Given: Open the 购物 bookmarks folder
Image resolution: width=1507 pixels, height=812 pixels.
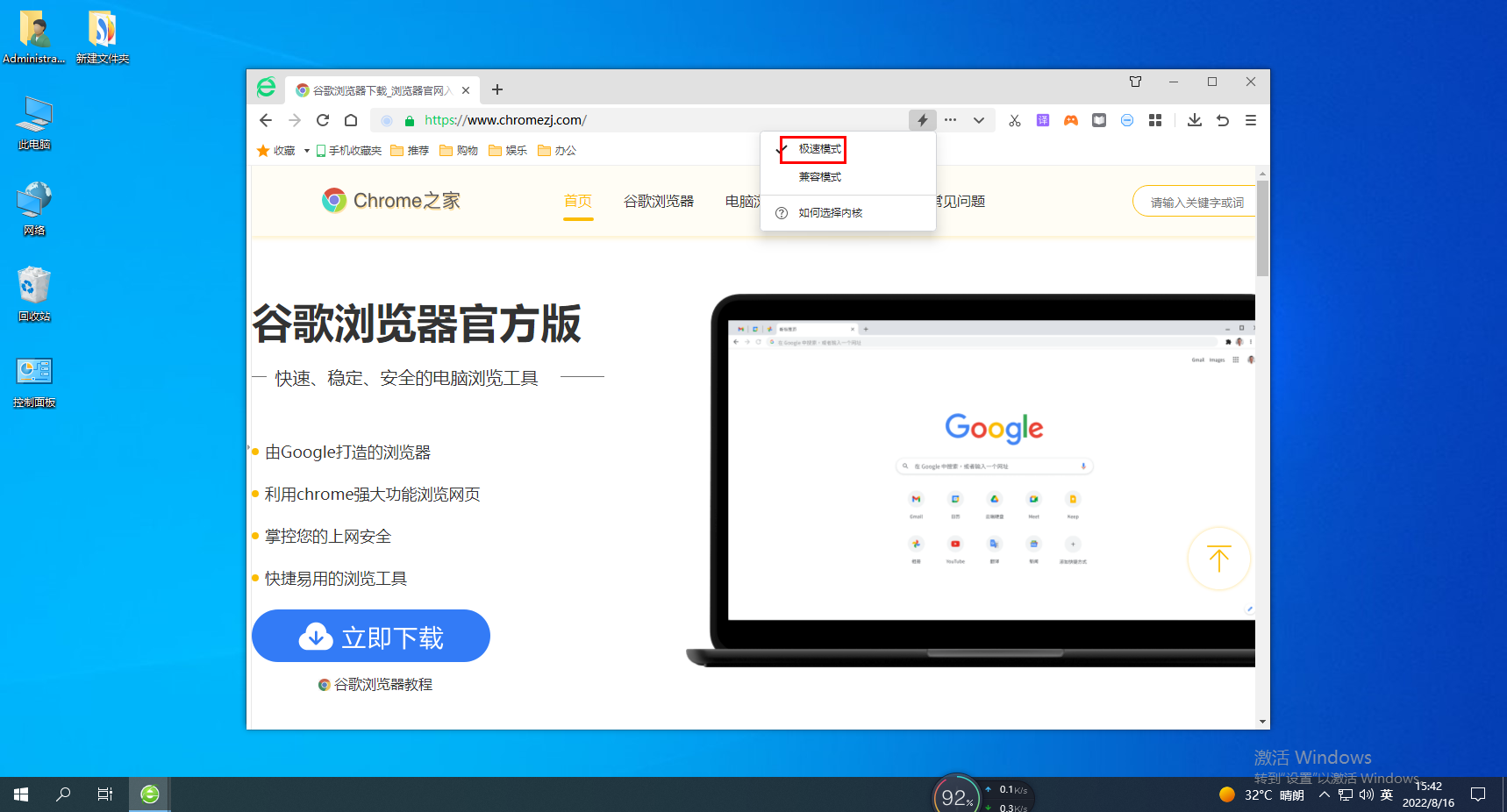Looking at the screenshot, I should [x=459, y=151].
